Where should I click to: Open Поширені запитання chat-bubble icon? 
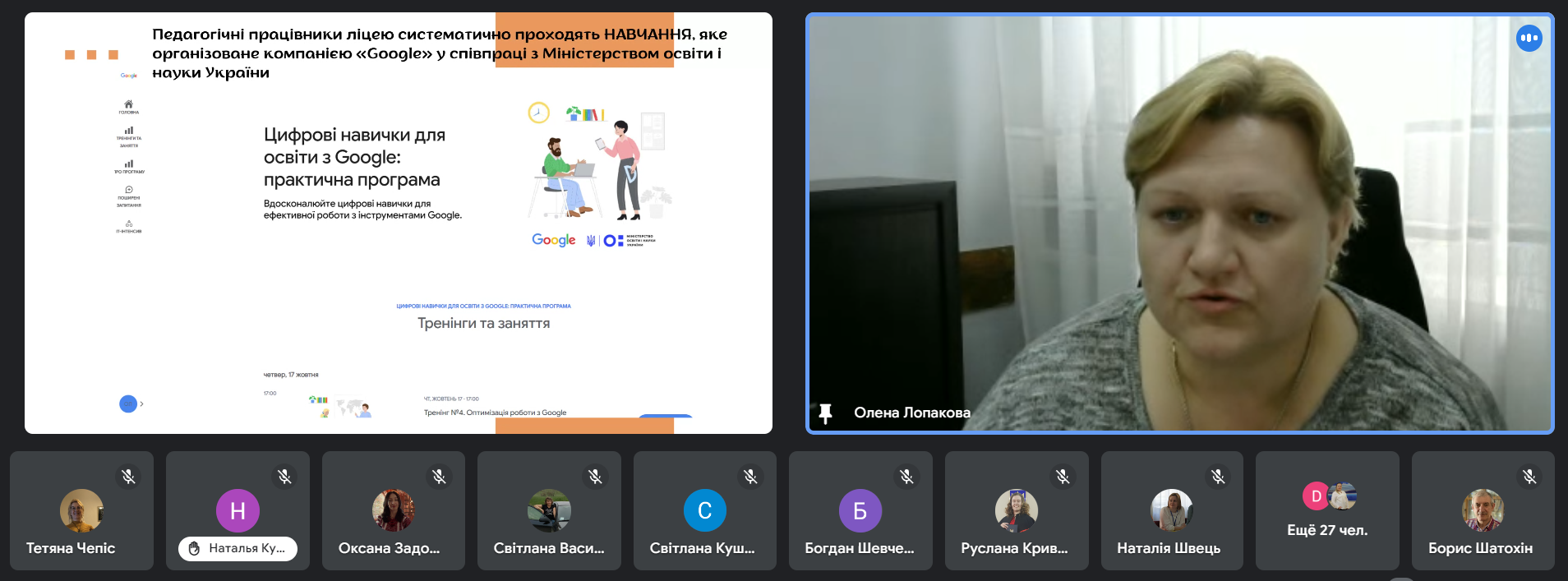tap(129, 190)
